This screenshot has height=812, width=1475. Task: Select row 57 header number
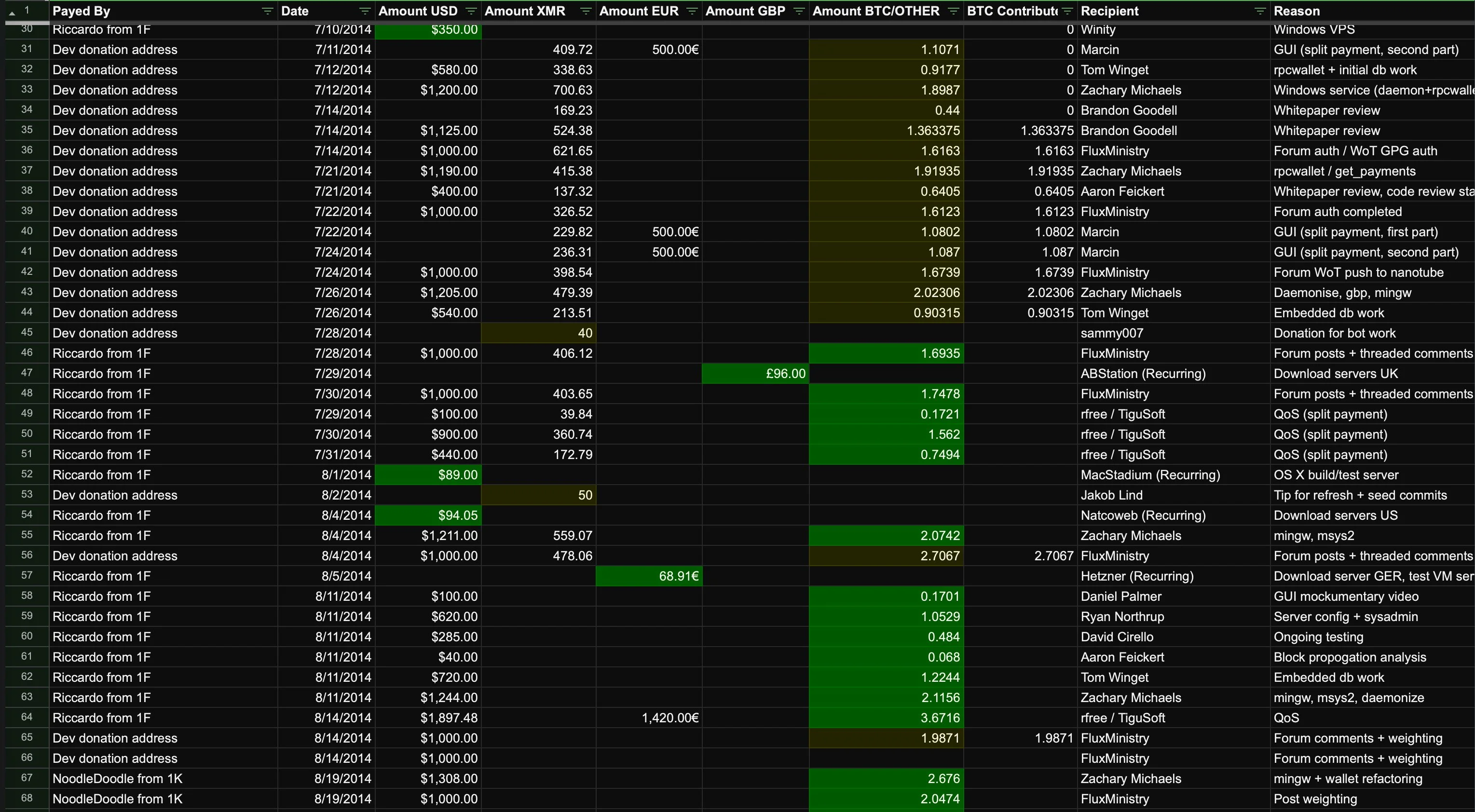click(x=27, y=576)
